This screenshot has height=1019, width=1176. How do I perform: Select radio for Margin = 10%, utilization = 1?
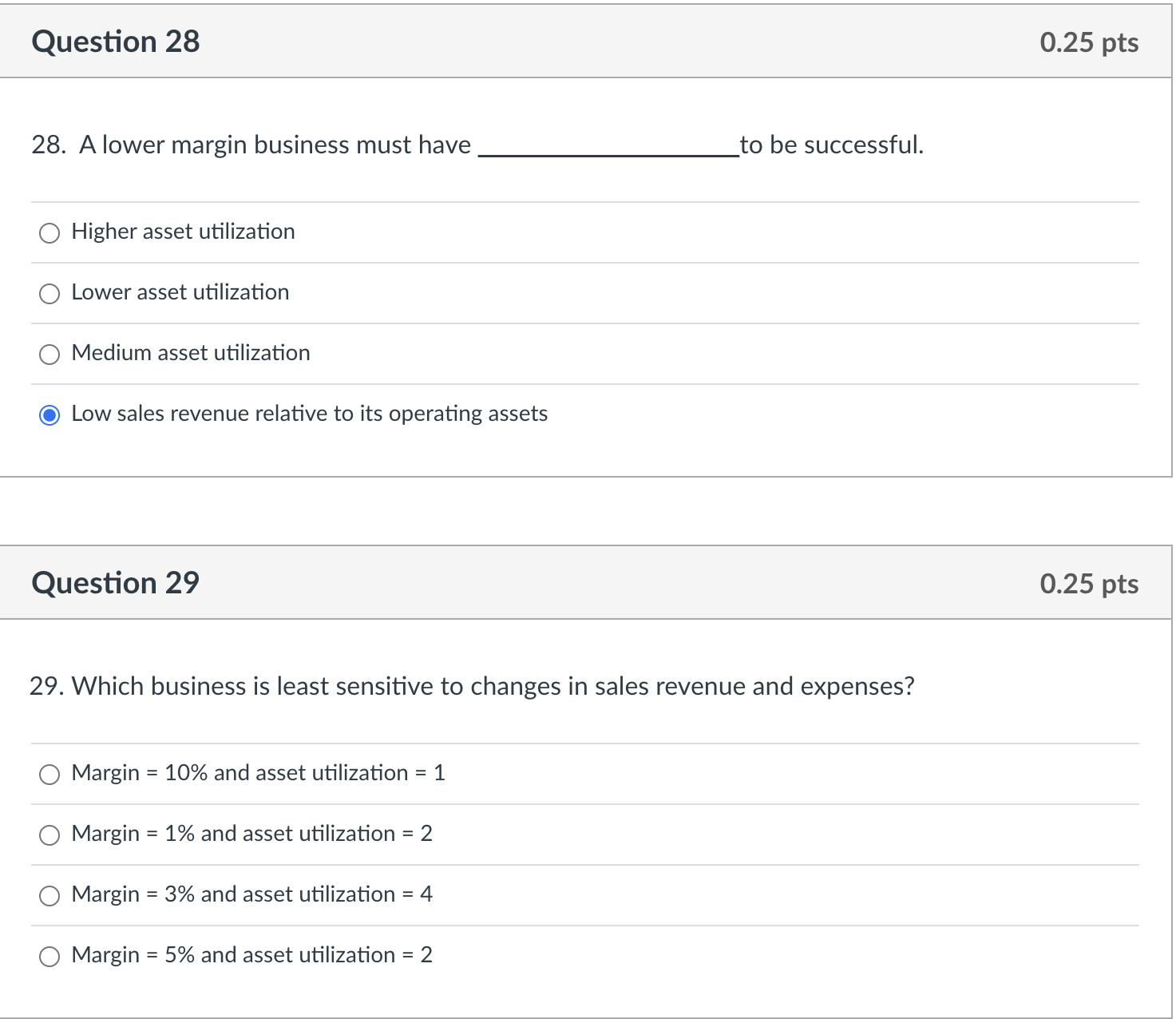49,775
